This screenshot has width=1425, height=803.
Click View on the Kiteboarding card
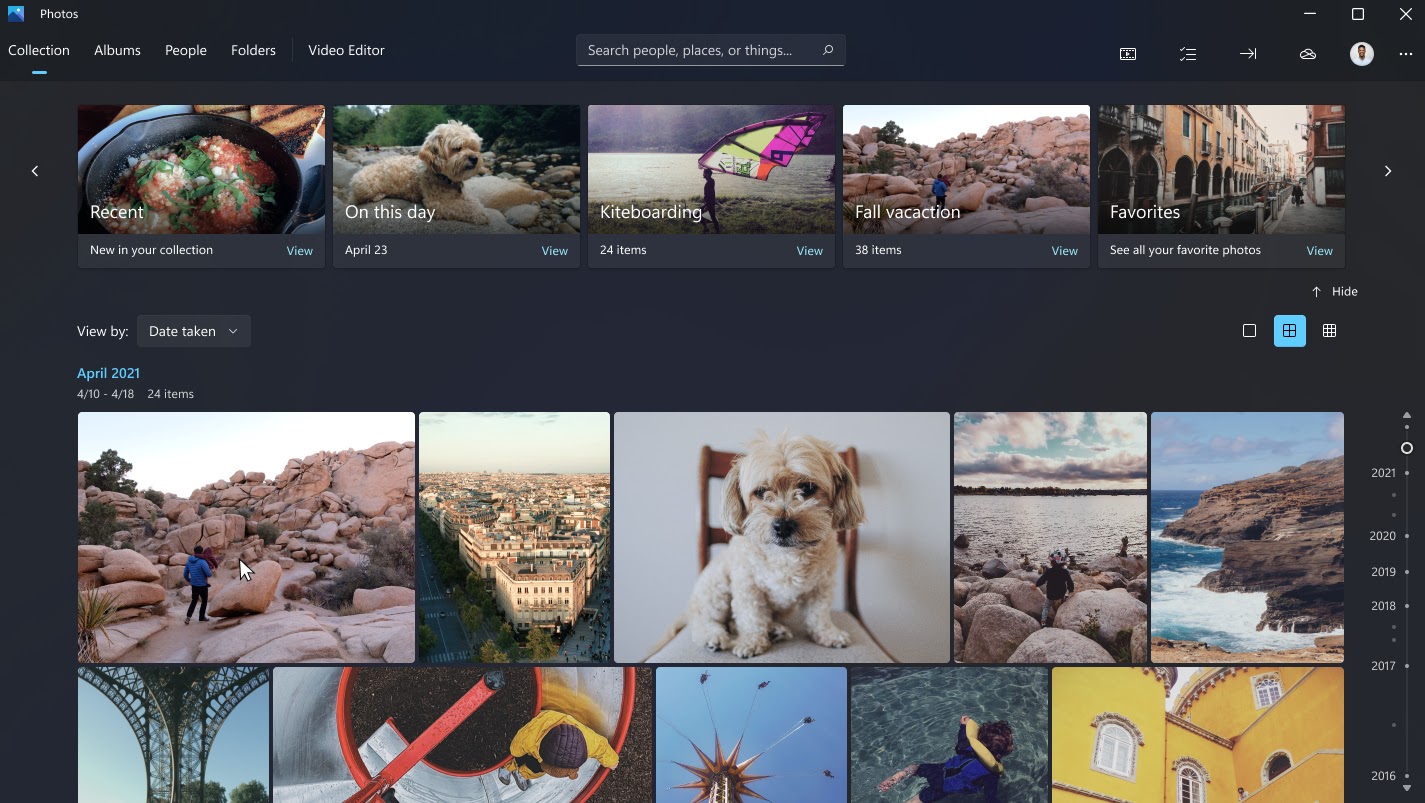tap(810, 251)
